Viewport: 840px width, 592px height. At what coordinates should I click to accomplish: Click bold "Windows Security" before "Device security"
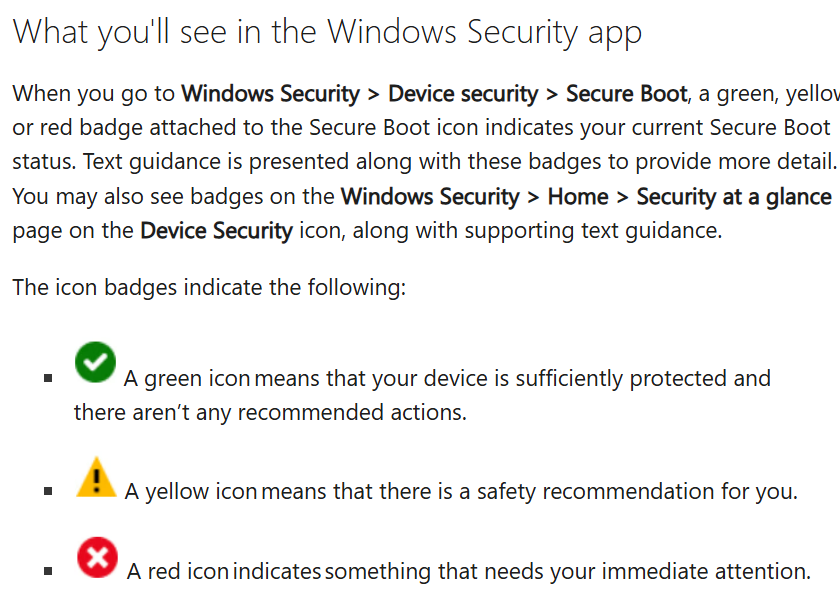pyautogui.click(x=270, y=94)
